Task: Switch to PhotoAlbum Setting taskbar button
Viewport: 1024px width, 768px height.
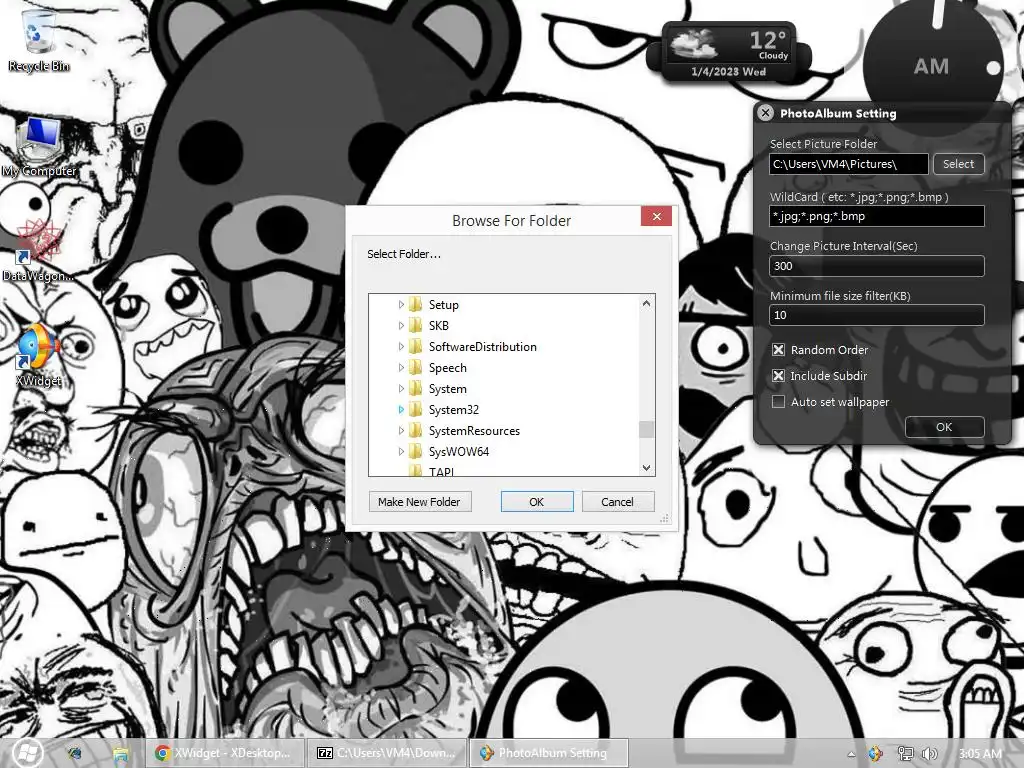Action: coord(549,753)
